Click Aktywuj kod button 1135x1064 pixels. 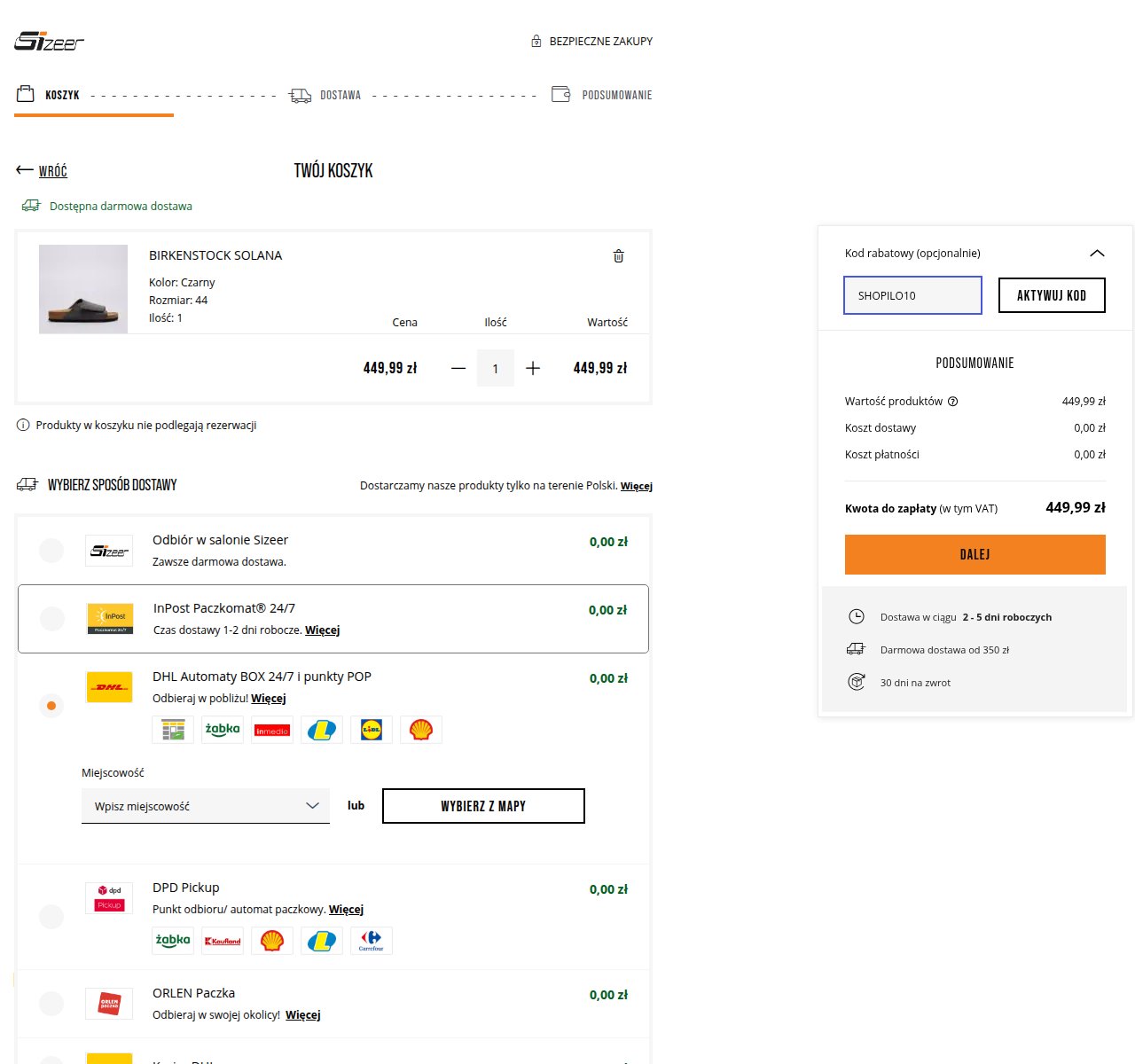tap(1052, 295)
